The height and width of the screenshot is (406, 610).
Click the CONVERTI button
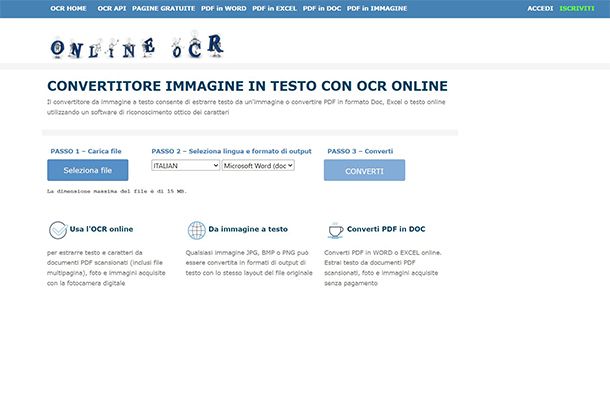click(365, 170)
